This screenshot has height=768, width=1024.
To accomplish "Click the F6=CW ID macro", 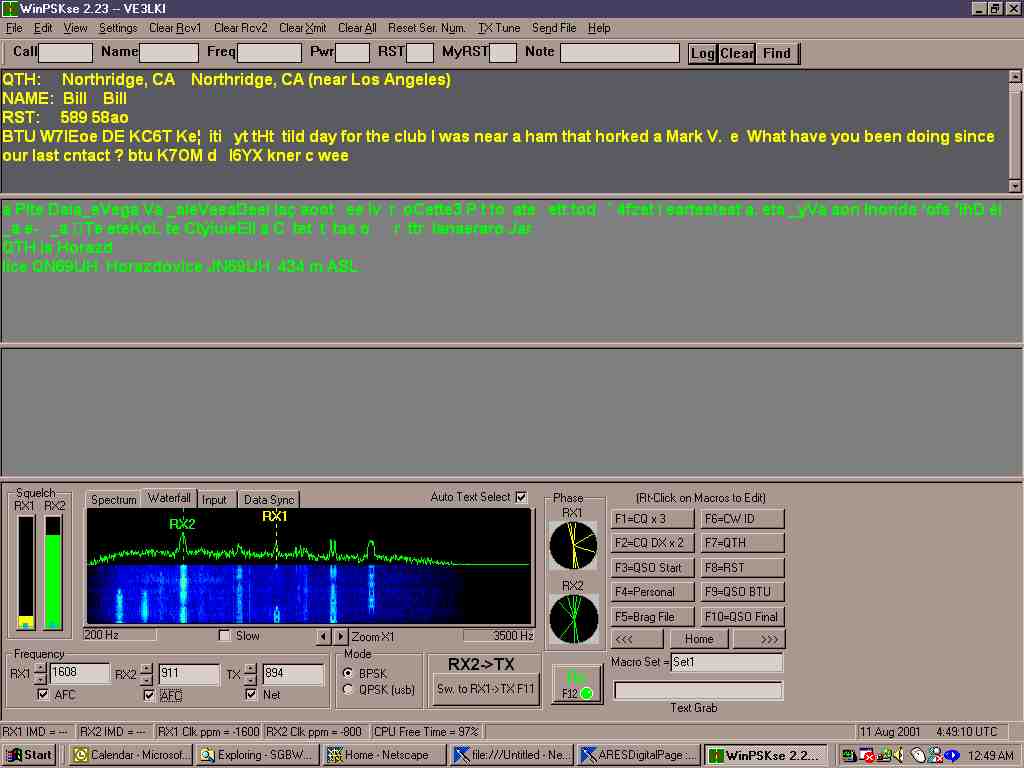I will [x=742, y=519].
